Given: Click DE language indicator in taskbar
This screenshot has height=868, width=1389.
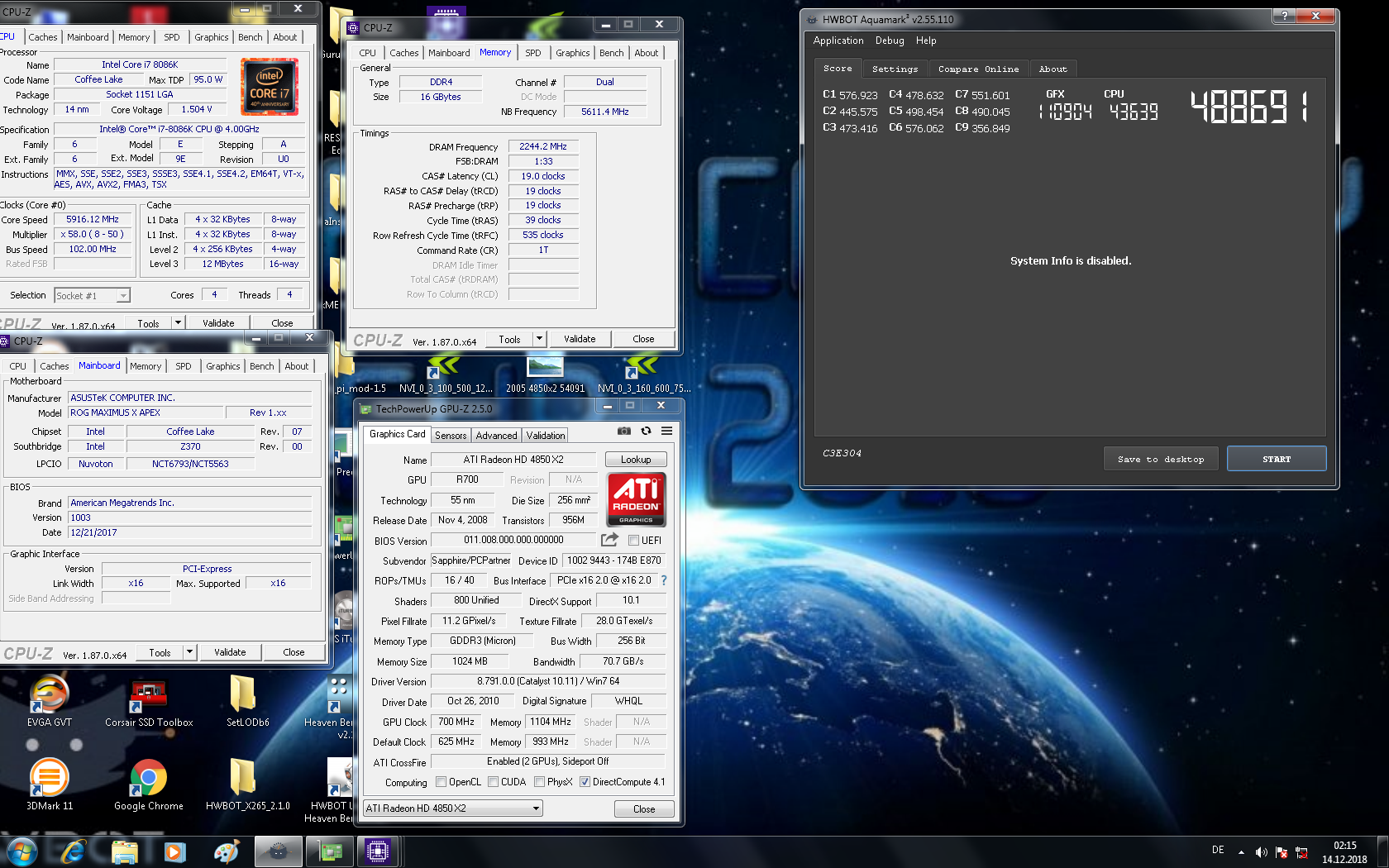Looking at the screenshot, I should [x=1218, y=850].
